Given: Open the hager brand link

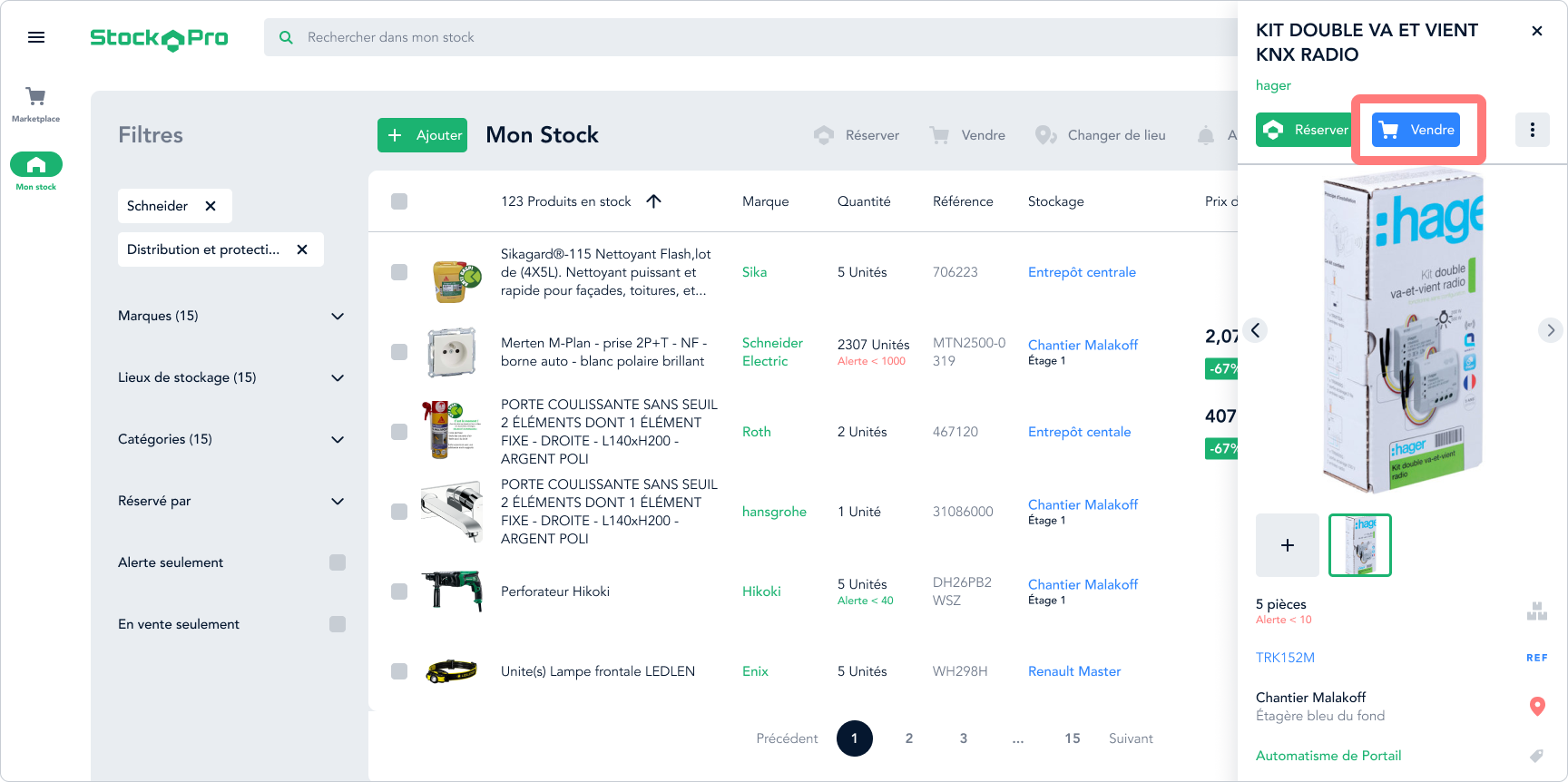Looking at the screenshot, I should tap(1273, 85).
